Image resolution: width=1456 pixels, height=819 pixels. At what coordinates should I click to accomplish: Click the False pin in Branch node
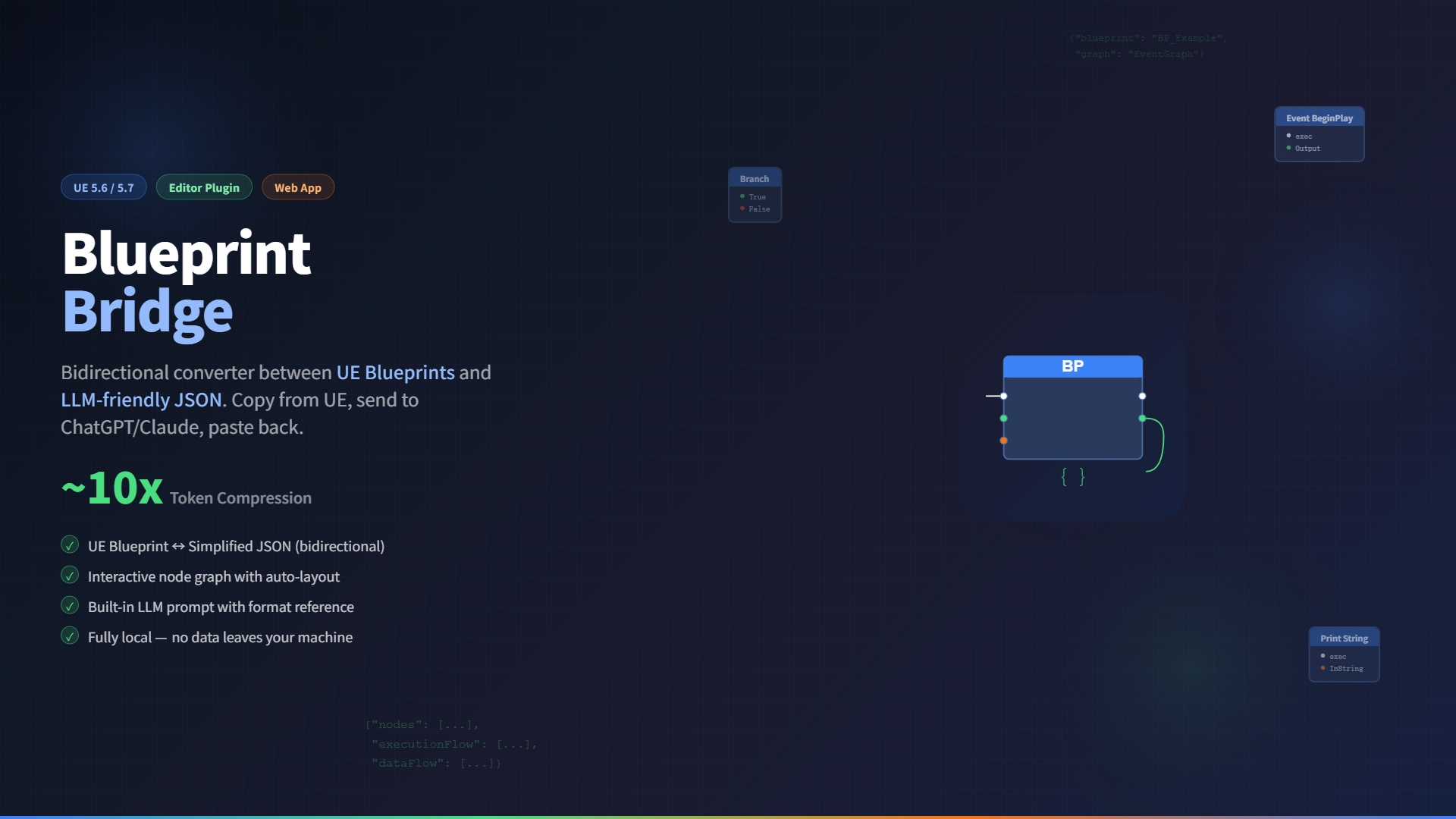tap(742, 209)
